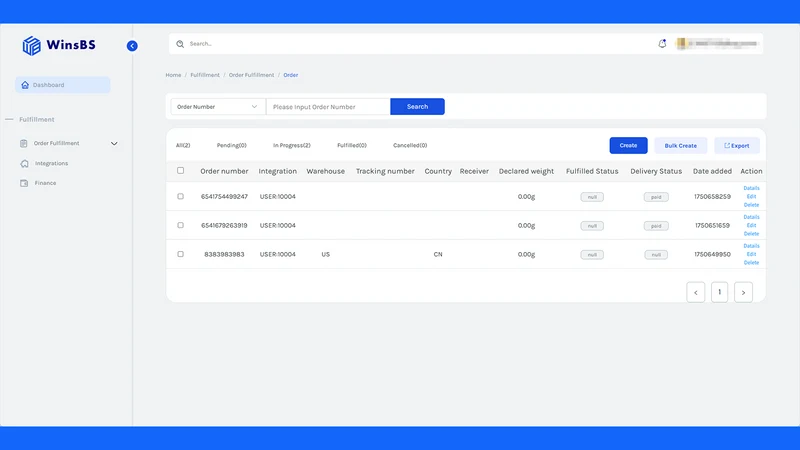Export the orders list

point(737,145)
